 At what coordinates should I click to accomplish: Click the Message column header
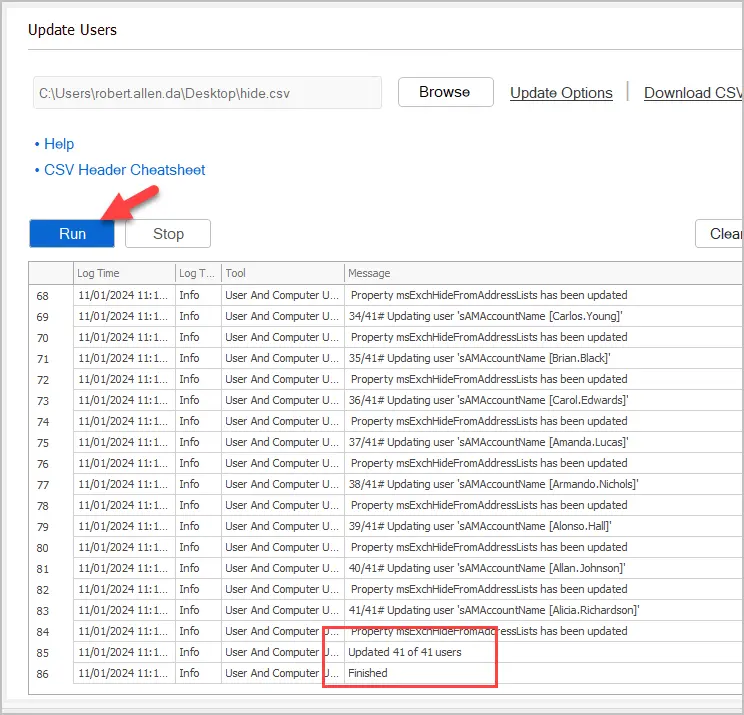click(543, 273)
